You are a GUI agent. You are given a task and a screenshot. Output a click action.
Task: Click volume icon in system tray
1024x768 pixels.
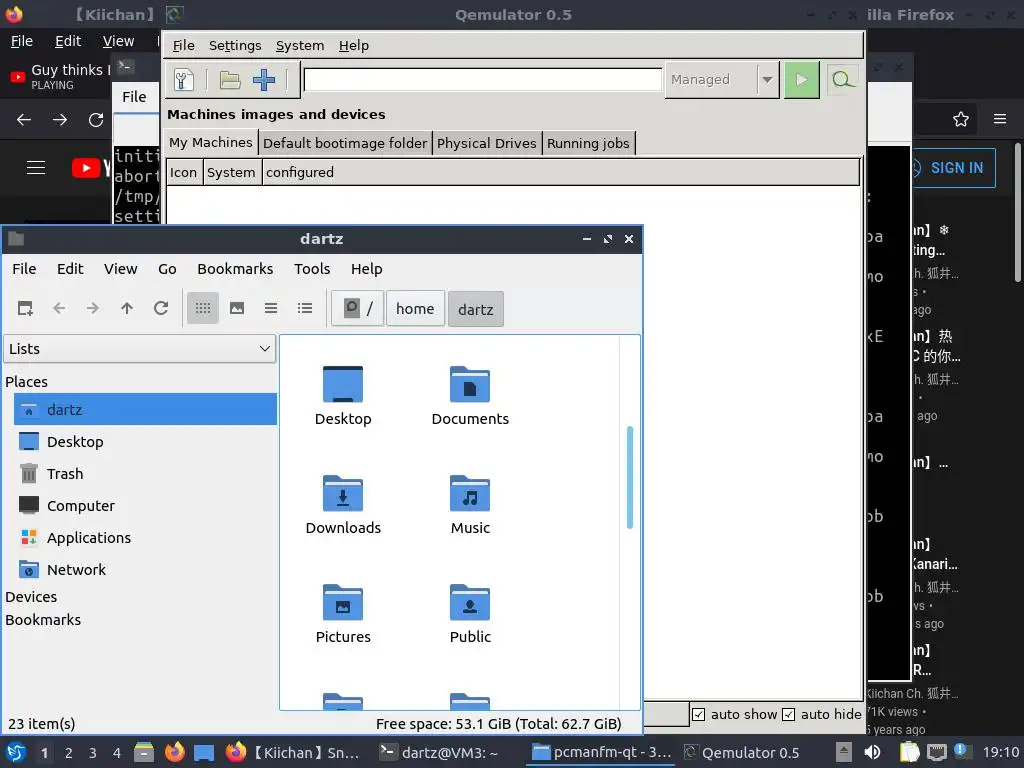[x=872, y=752]
